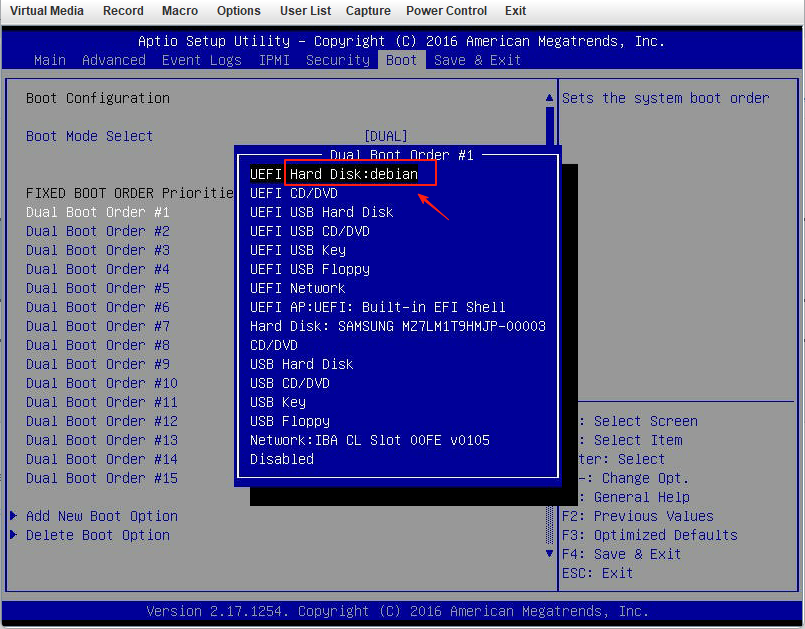Select Dual Boot Order #7 row

coord(98,326)
